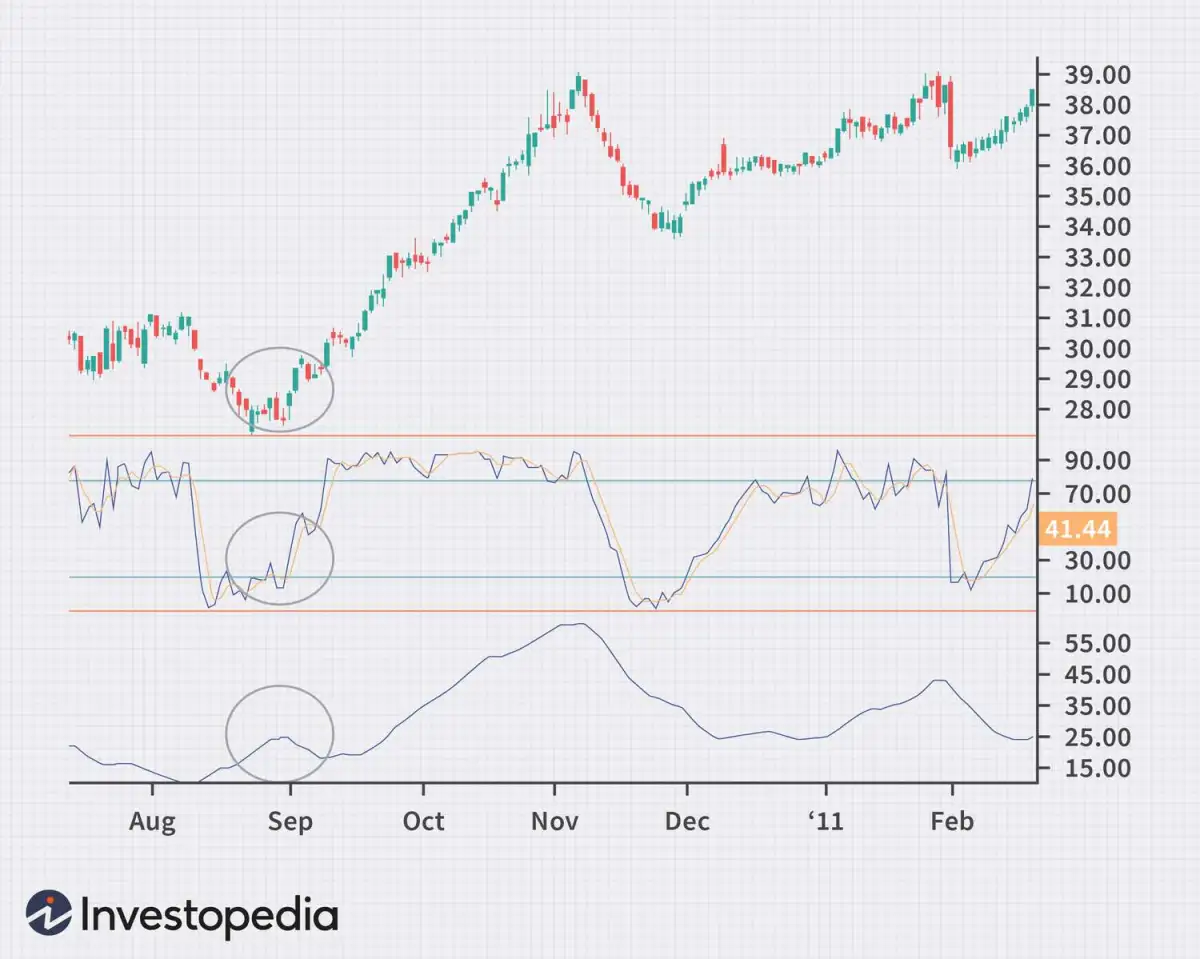Image resolution: width=1200 pixels, height=959 pixels.
Task: Click the Investopedia wordmark text
Action: pos(209,915)
